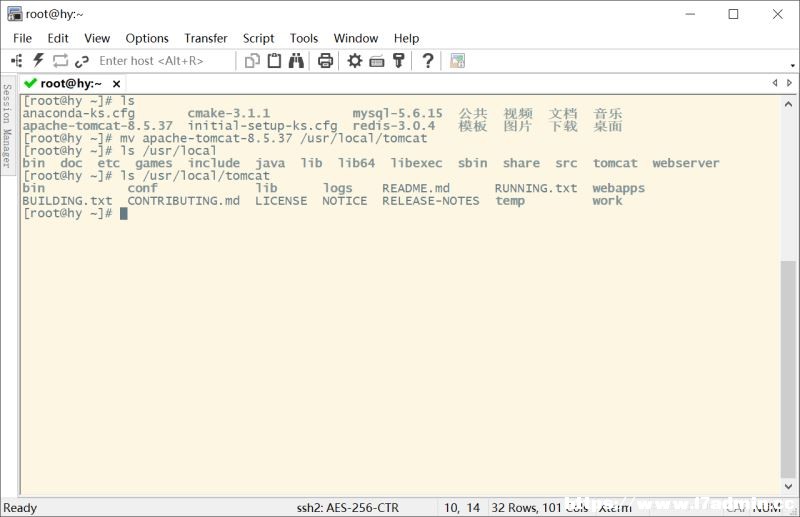Screen dimensions: 800x517
Task: Open the Script menu
Action: 258,38
